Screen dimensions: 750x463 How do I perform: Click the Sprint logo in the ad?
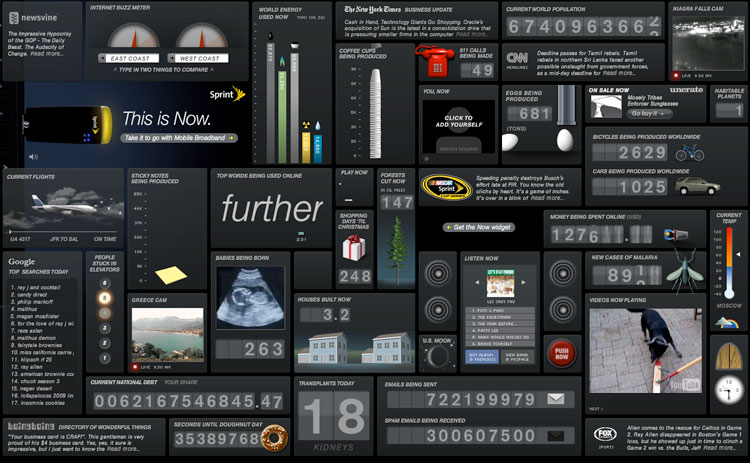pos(227,94)
